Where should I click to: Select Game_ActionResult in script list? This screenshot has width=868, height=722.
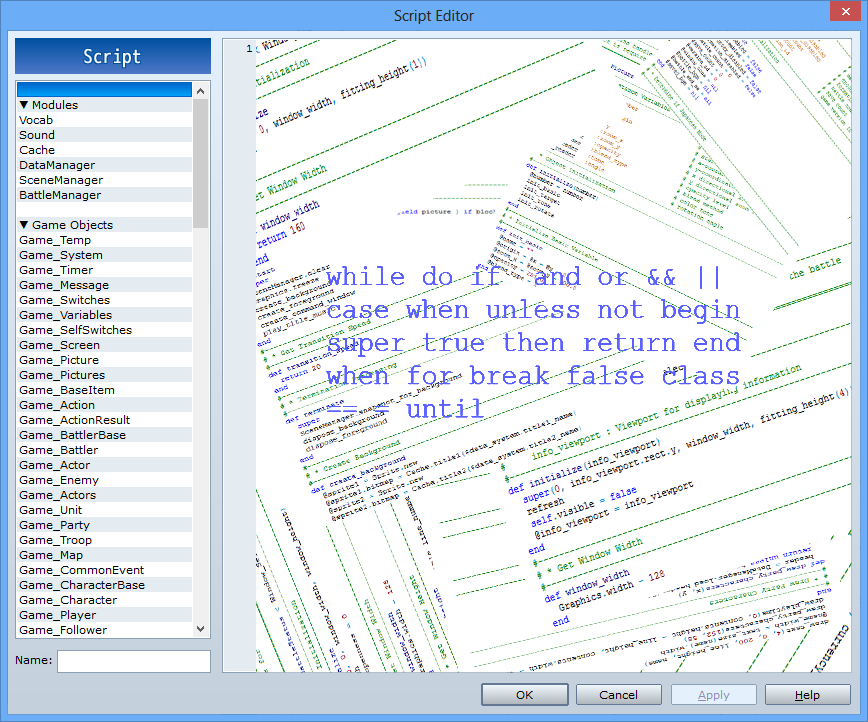105,420
